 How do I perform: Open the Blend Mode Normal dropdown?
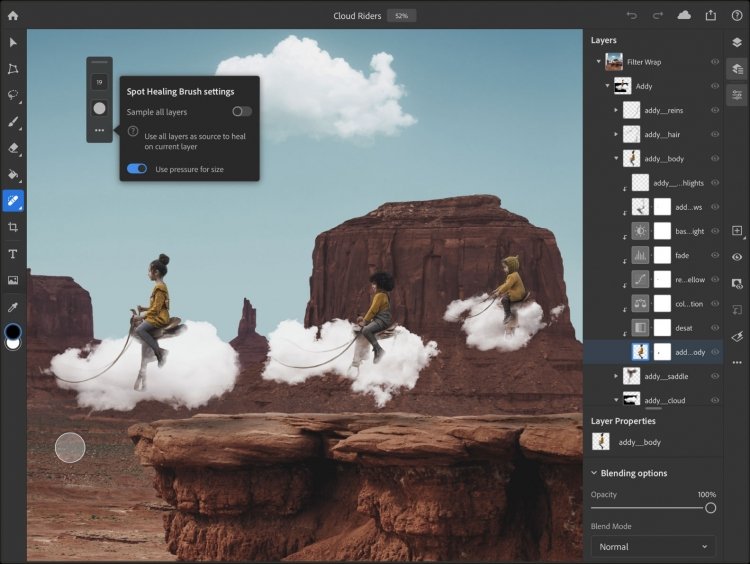click(653, 546)
